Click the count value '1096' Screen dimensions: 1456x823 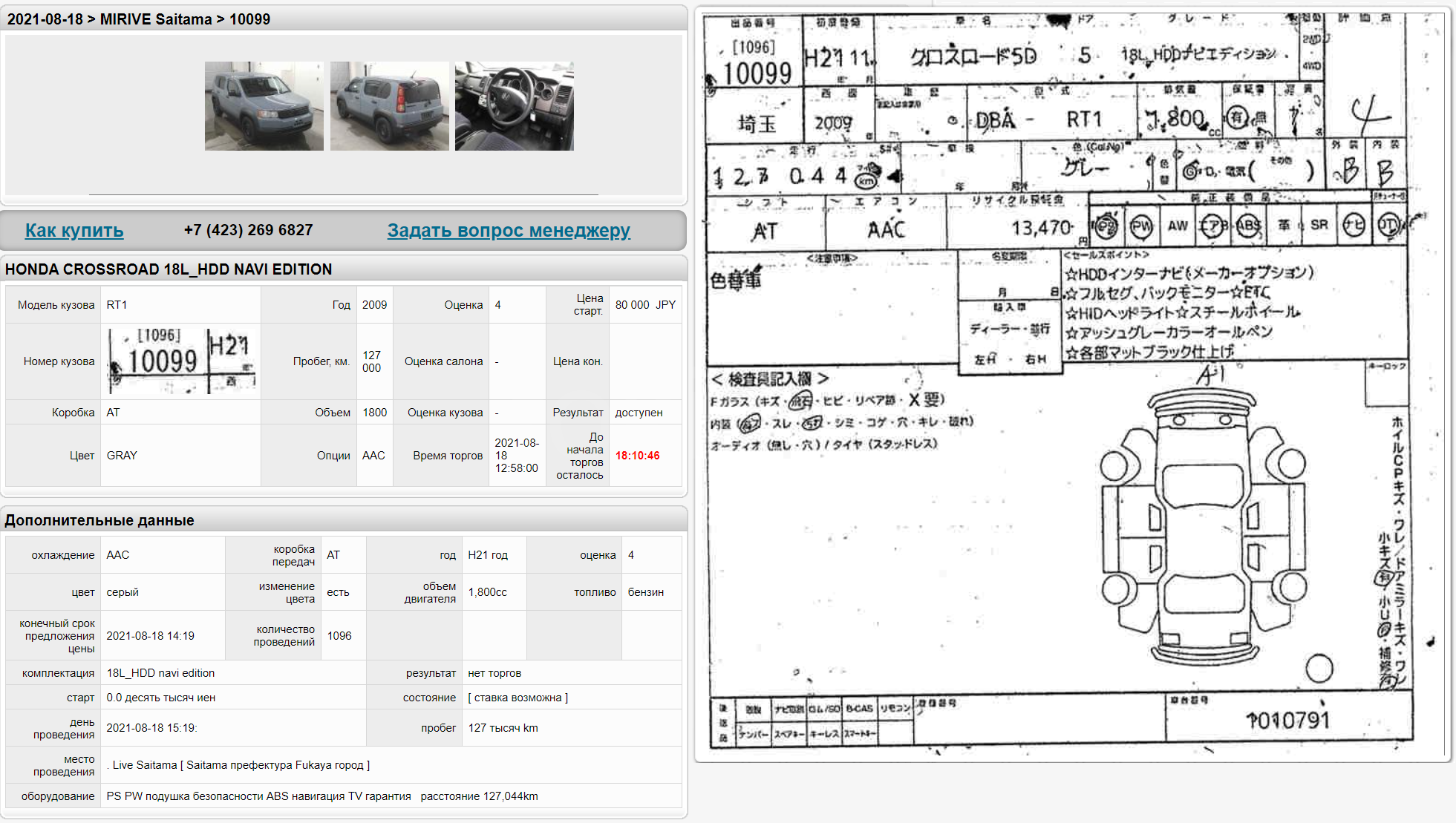click(x=339, y=636)
